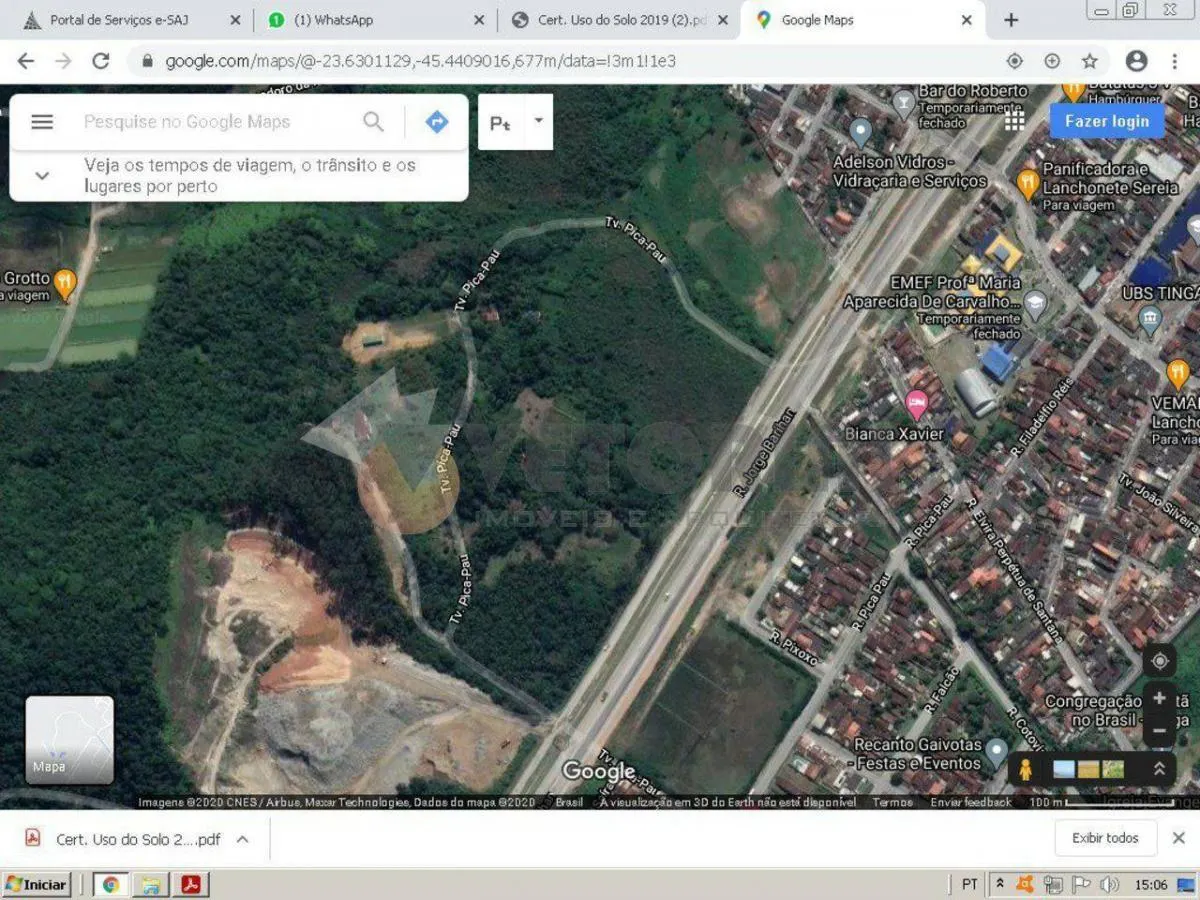The image size is (1200, 900).
Task: Click the PT language indicator in taskbar
Action: point(969,884)
